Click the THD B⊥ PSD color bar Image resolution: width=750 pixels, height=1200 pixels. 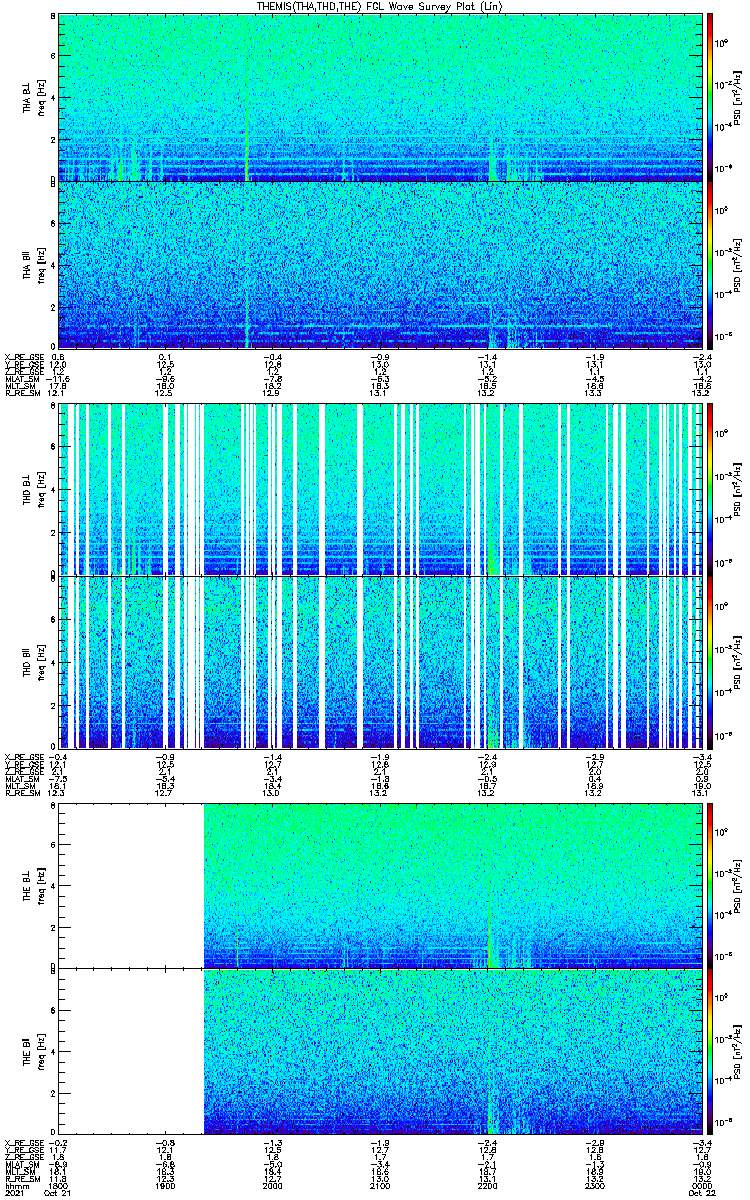710,489
